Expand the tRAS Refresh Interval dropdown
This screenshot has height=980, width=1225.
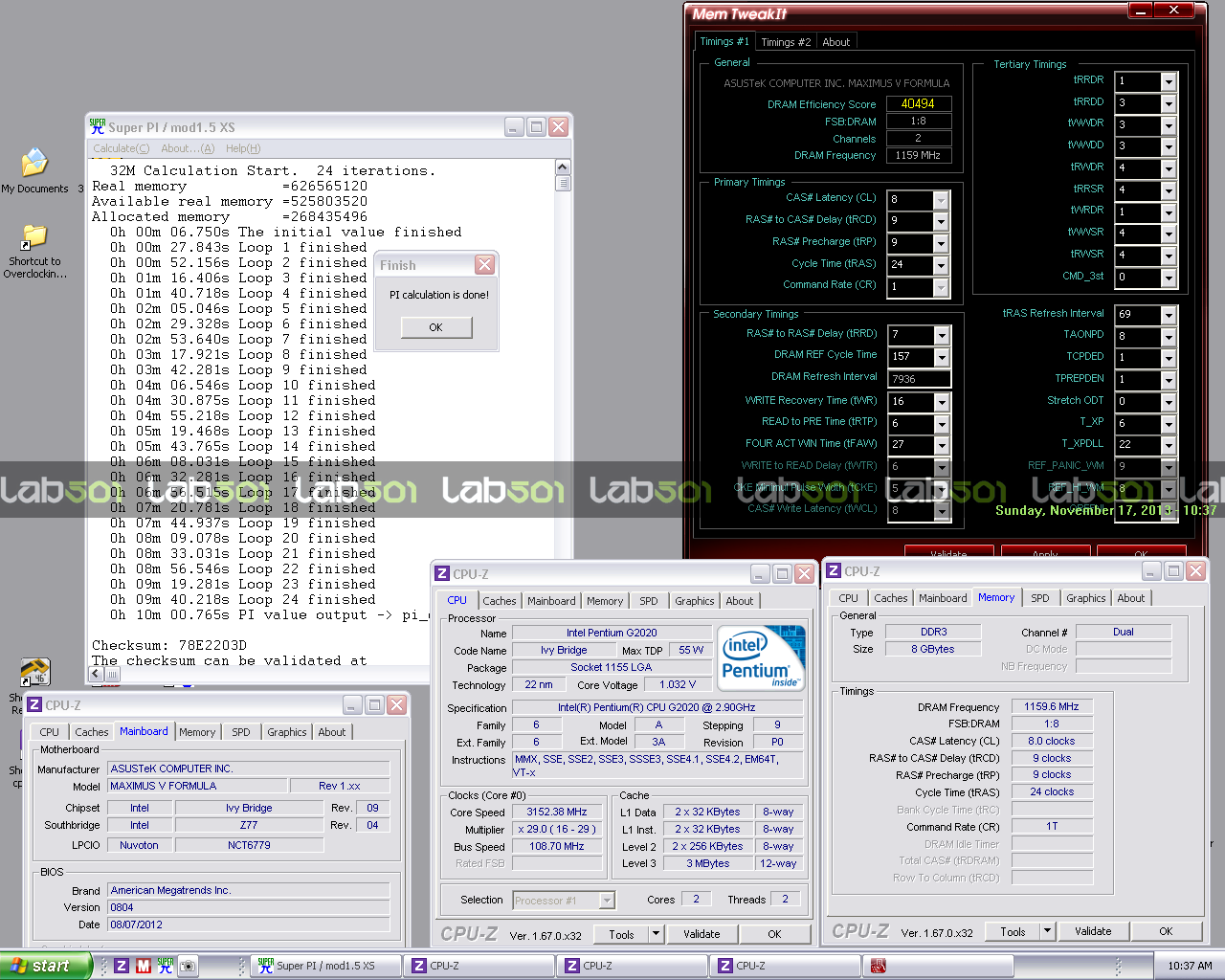click(1169, 315)
